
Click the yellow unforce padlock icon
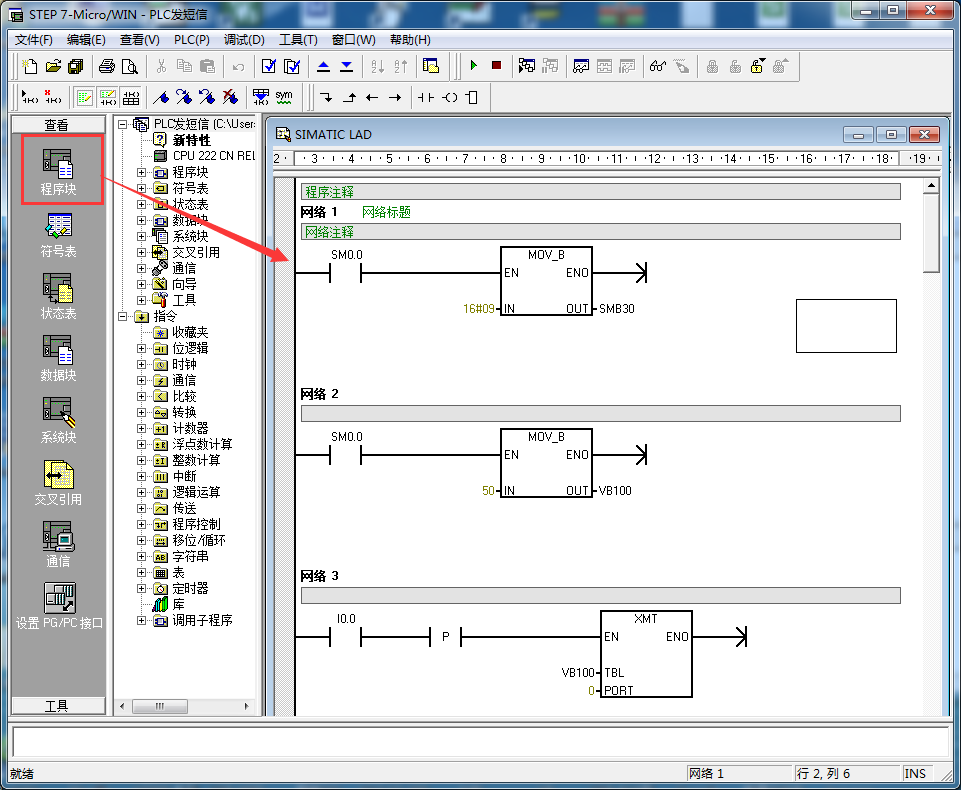(758, 66)
